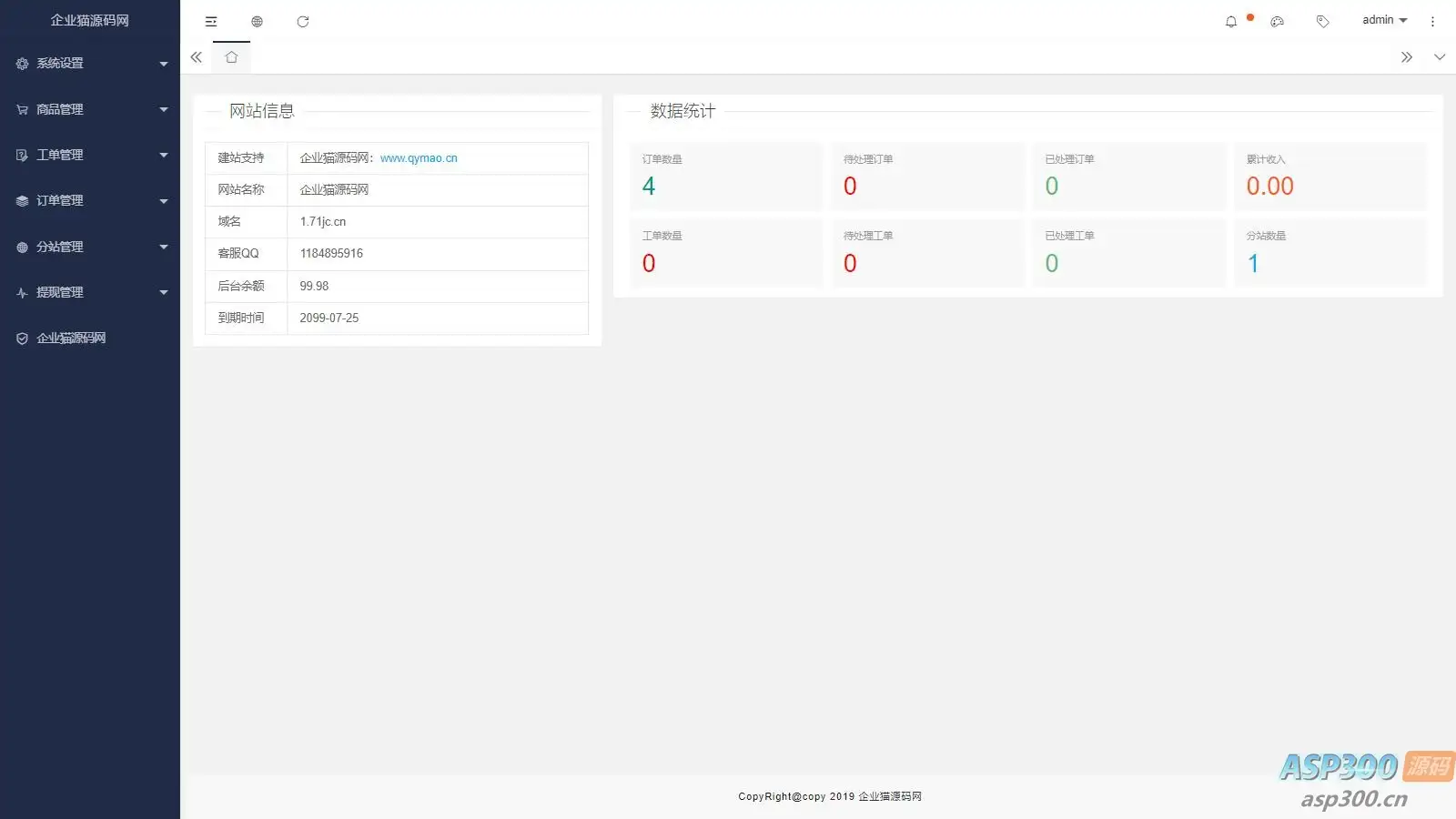Click the 工单管理 document icon
The image size is (1456, 819).
(22, 155)
